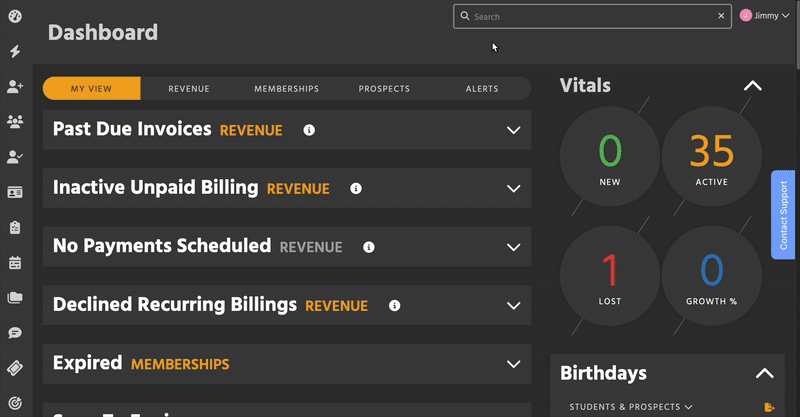Screen dimensions: 800x417
Task: Open the people group sidebar icon
Action: (x=15, y=121)
